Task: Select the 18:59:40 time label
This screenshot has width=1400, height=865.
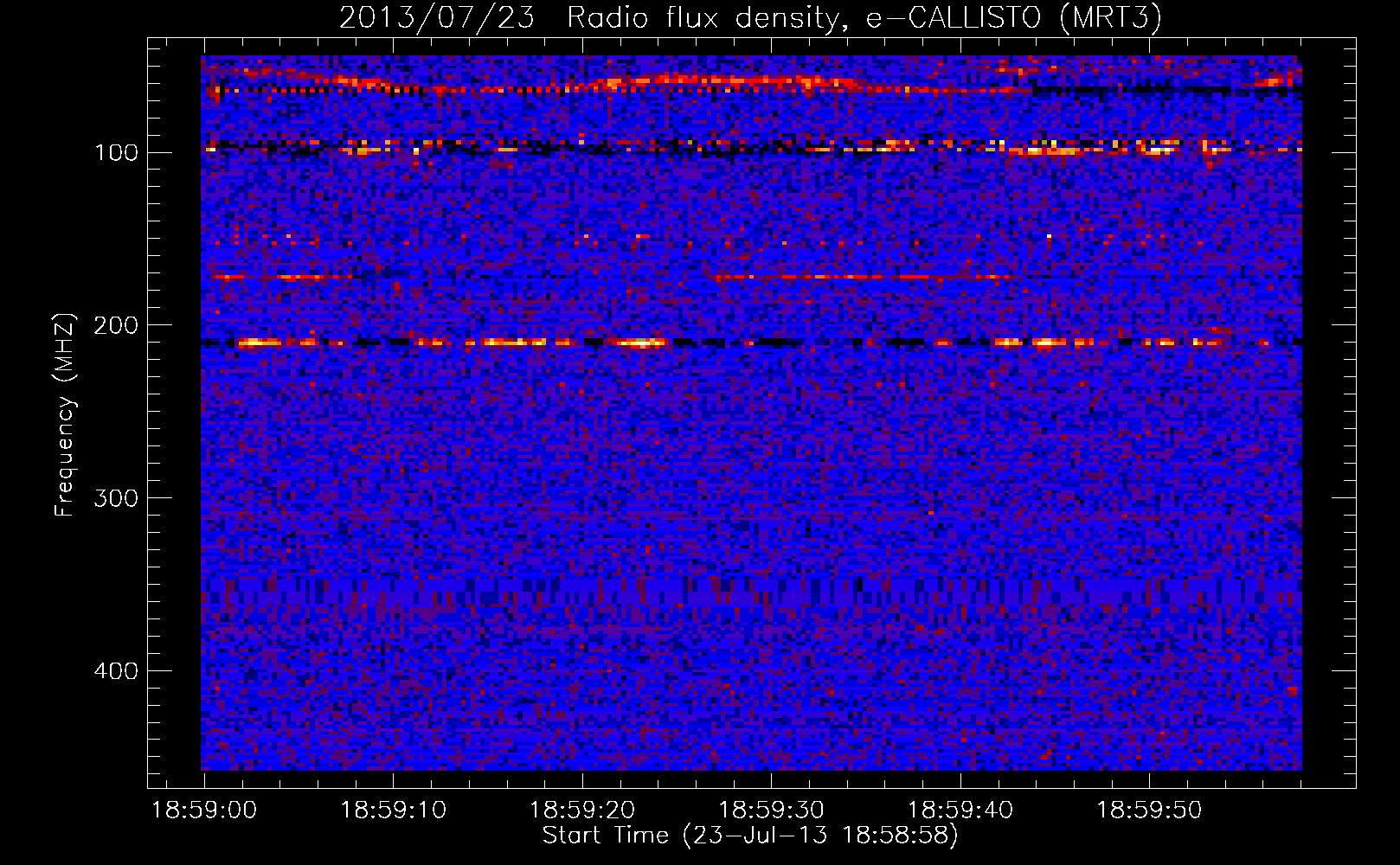Action: click(x=960, y=811)
